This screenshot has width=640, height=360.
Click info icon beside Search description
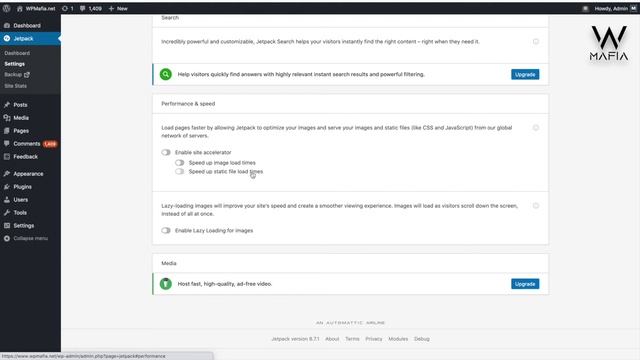pyautogui.click(x=536, y=42)
